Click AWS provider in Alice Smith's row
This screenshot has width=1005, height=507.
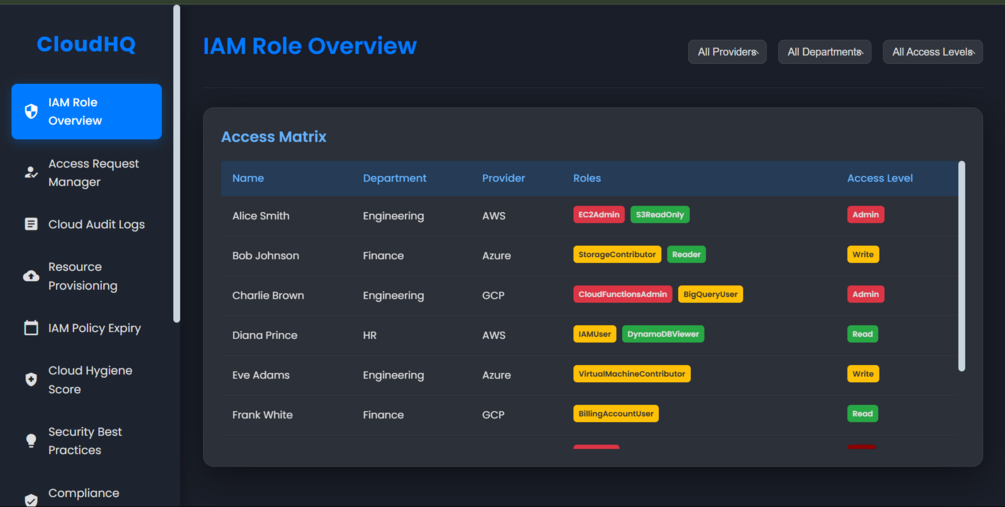[x=494, y=216]
